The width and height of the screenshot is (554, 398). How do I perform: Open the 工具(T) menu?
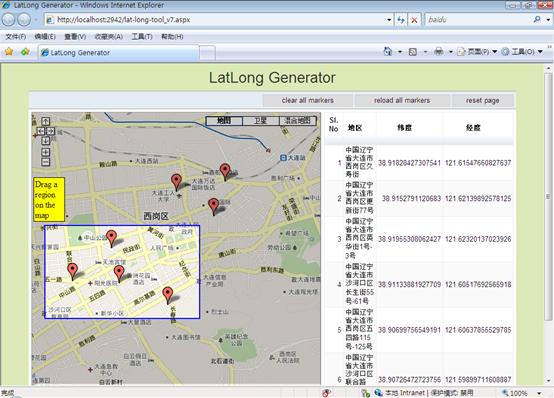142,36
